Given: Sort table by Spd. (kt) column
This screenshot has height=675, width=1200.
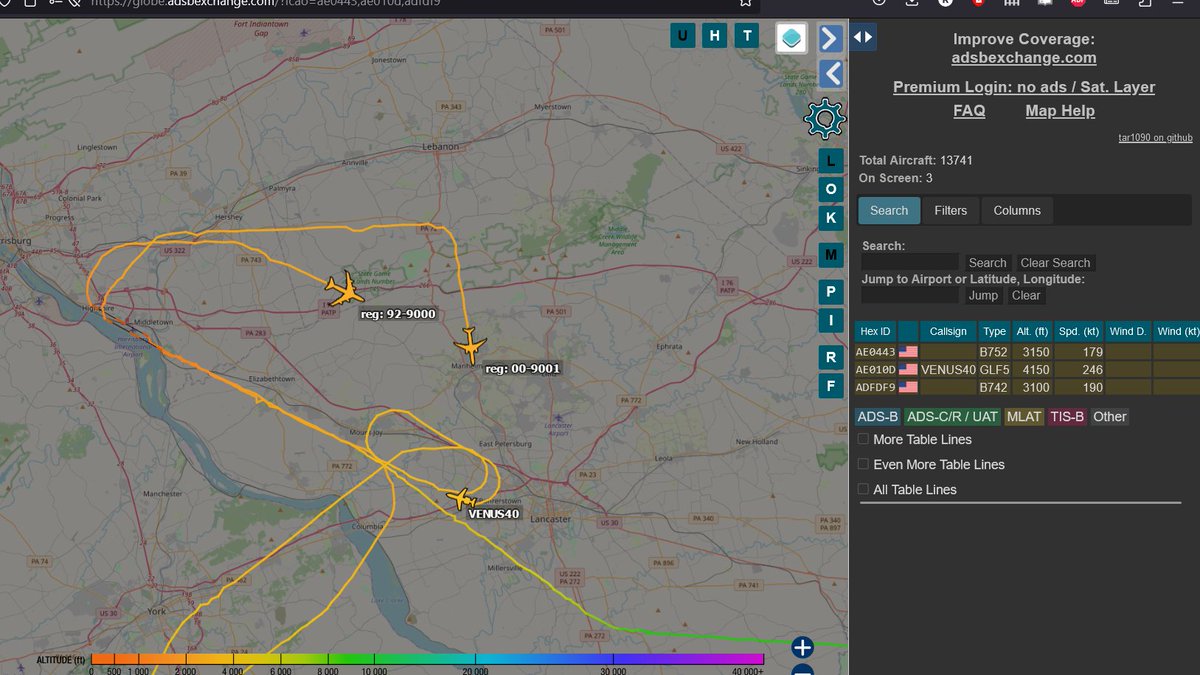Looking at the screenshot, I should tap(1080, 331).
